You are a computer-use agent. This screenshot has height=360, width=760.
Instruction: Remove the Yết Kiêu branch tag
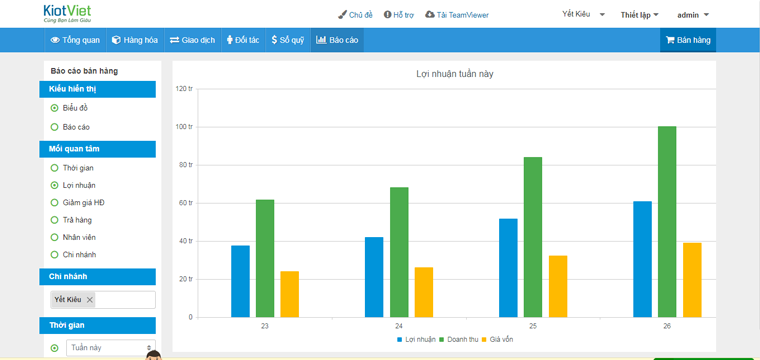[x=89, y=300]
